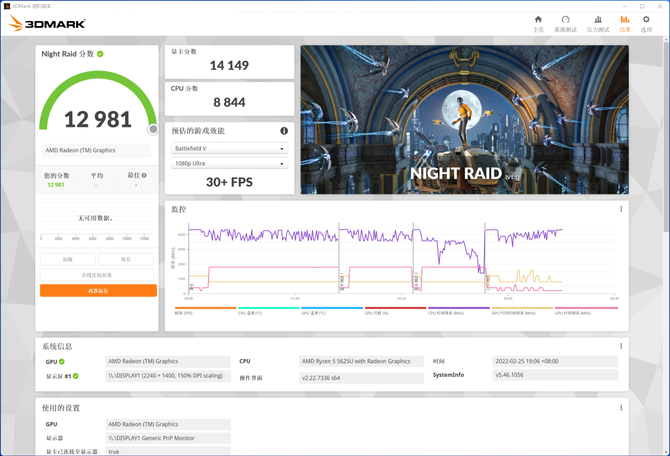Screen dimensions: 670x456
Task: Open the system info three-dot menu
Action: click(x=621, y=346)
